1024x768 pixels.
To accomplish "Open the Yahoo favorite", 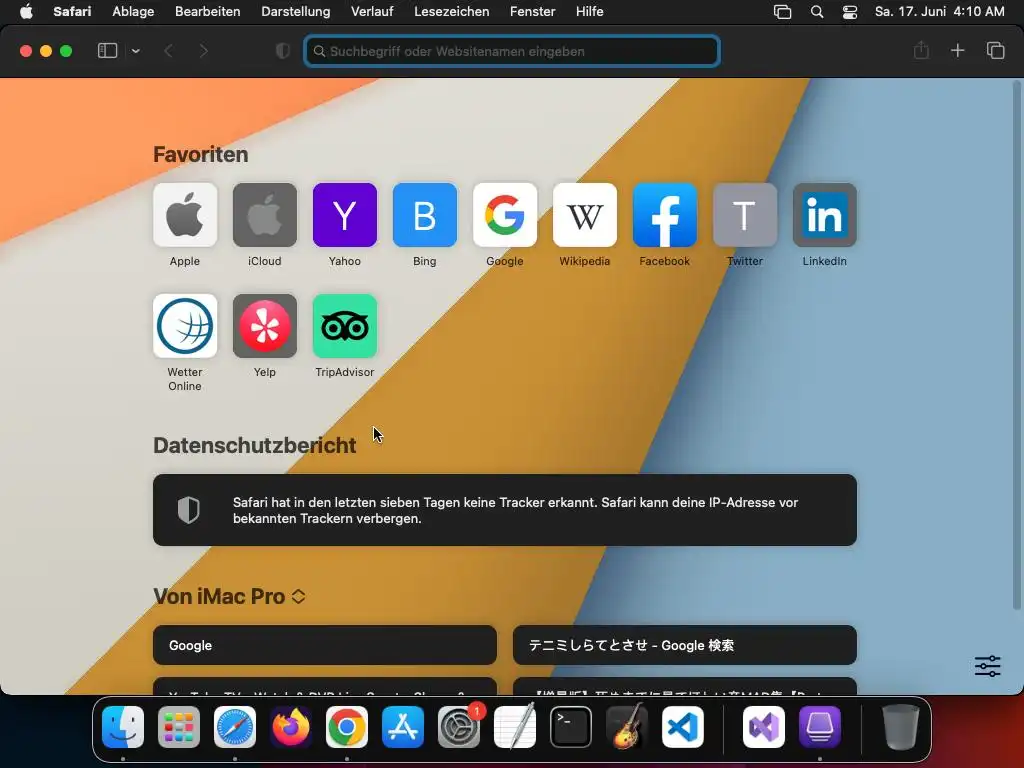I will click(x=345, y=215).
